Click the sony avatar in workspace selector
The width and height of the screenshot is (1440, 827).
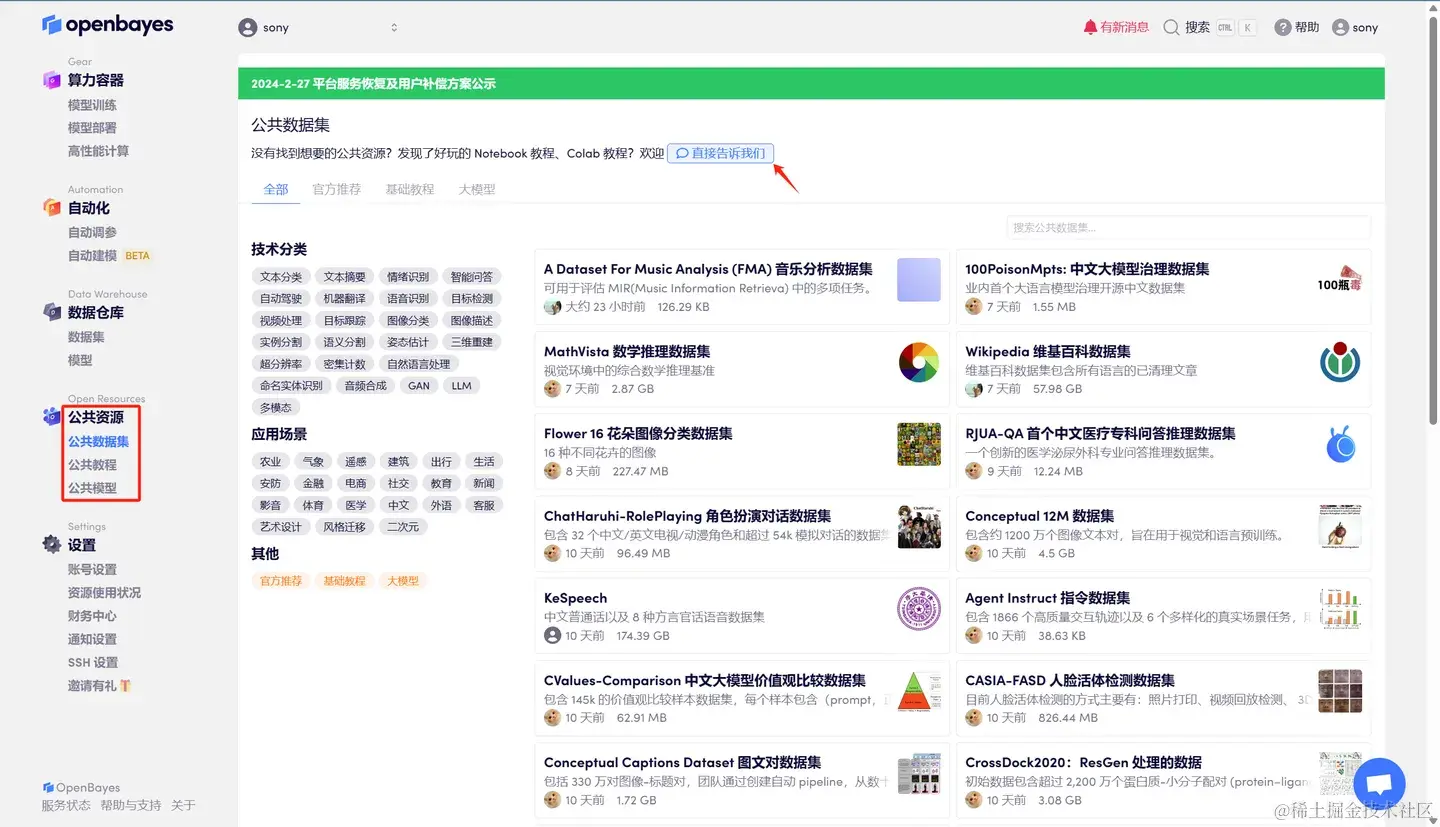pos(247,28)
